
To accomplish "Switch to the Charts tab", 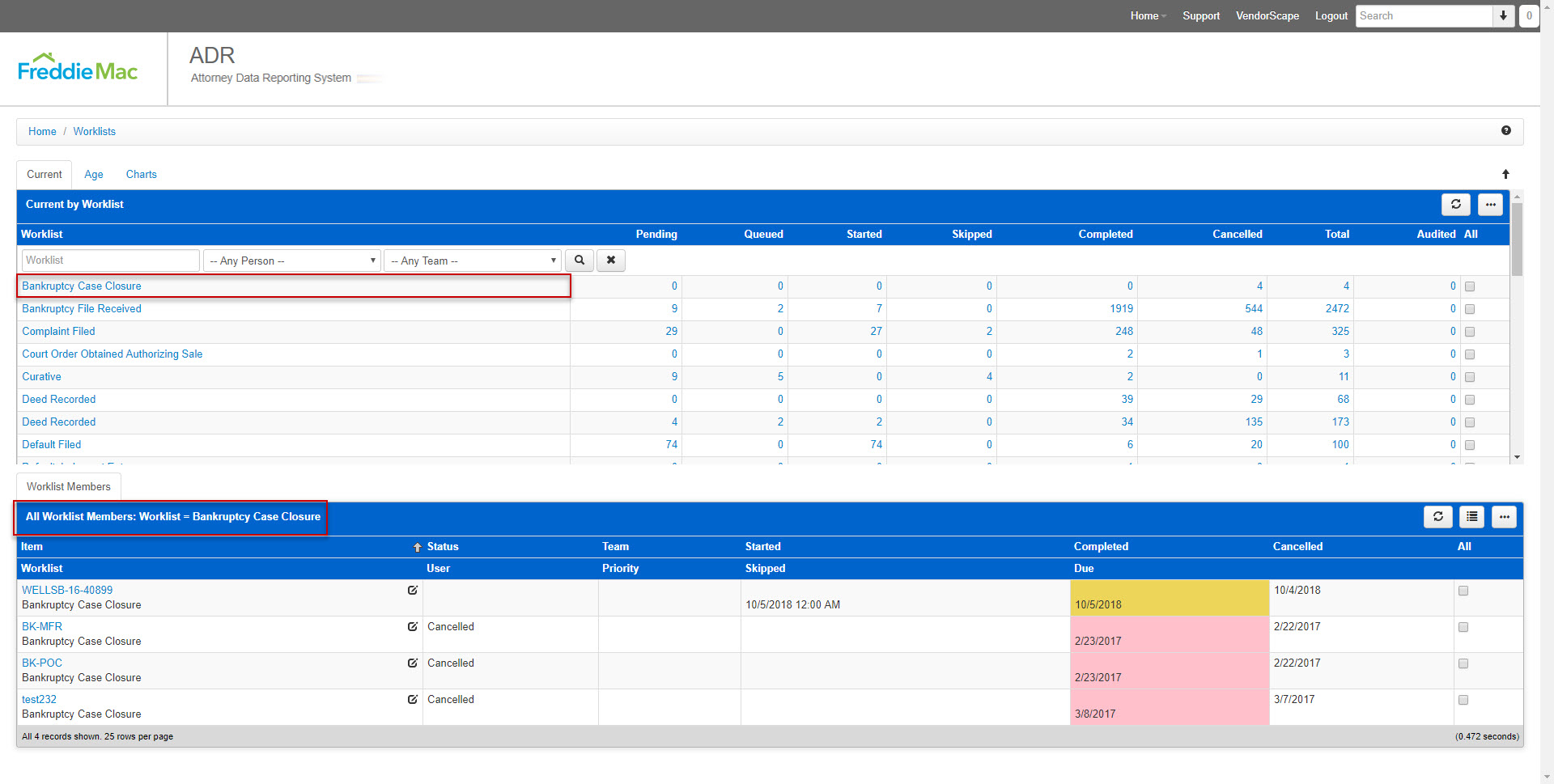I will [x=142, y=174].
